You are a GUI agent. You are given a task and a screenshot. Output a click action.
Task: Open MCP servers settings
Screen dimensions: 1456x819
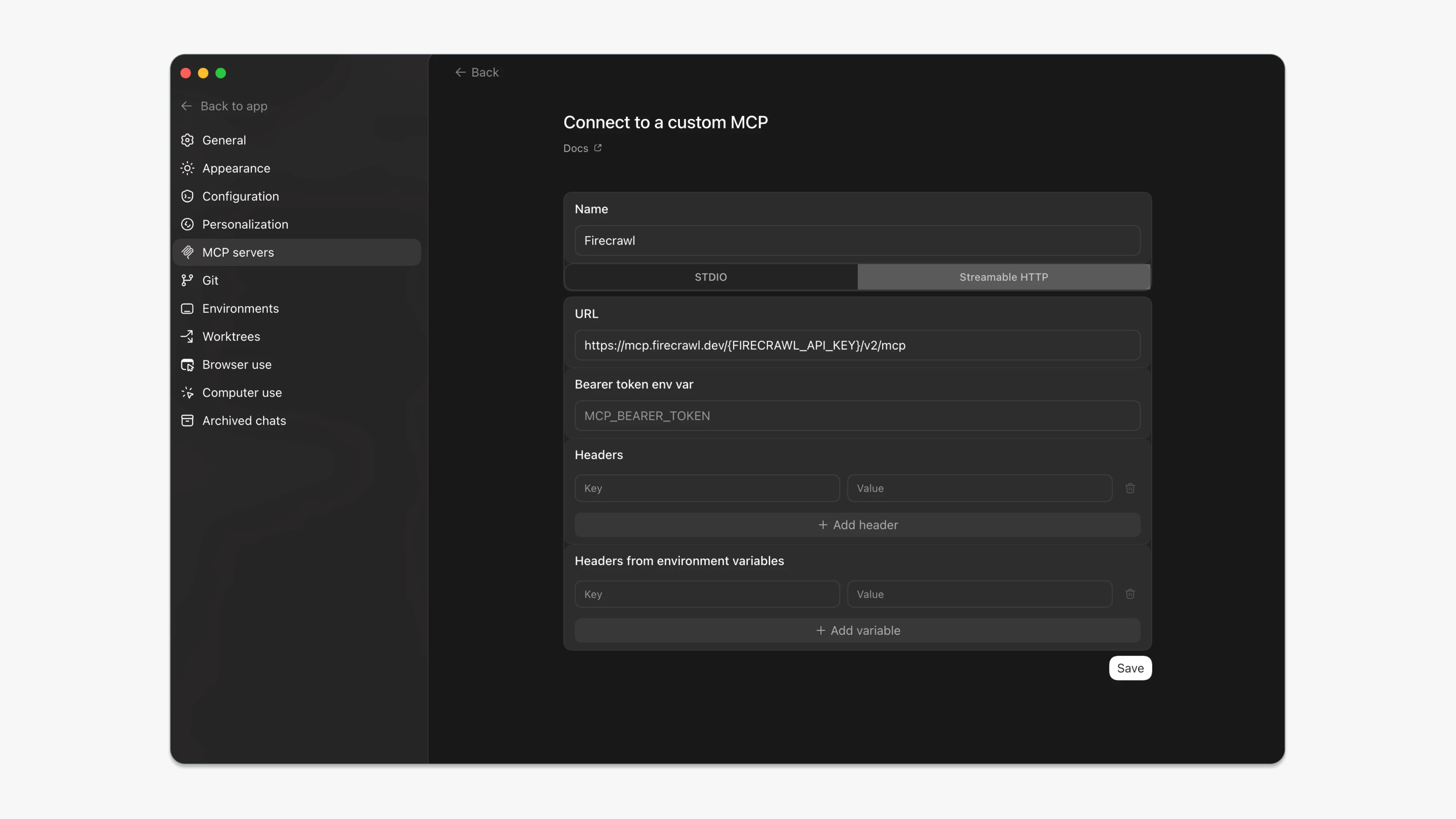click(x=297, y=252)
